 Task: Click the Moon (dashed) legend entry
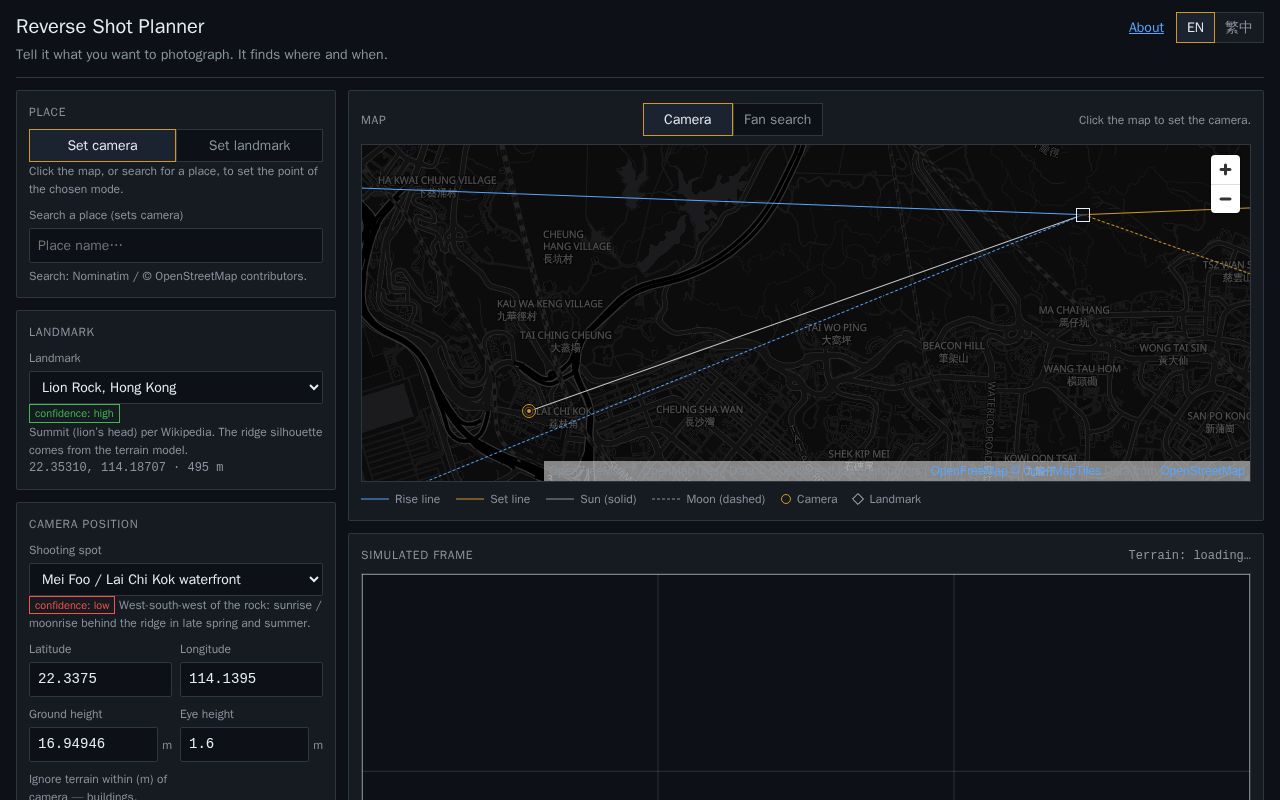tap(708, 499)
